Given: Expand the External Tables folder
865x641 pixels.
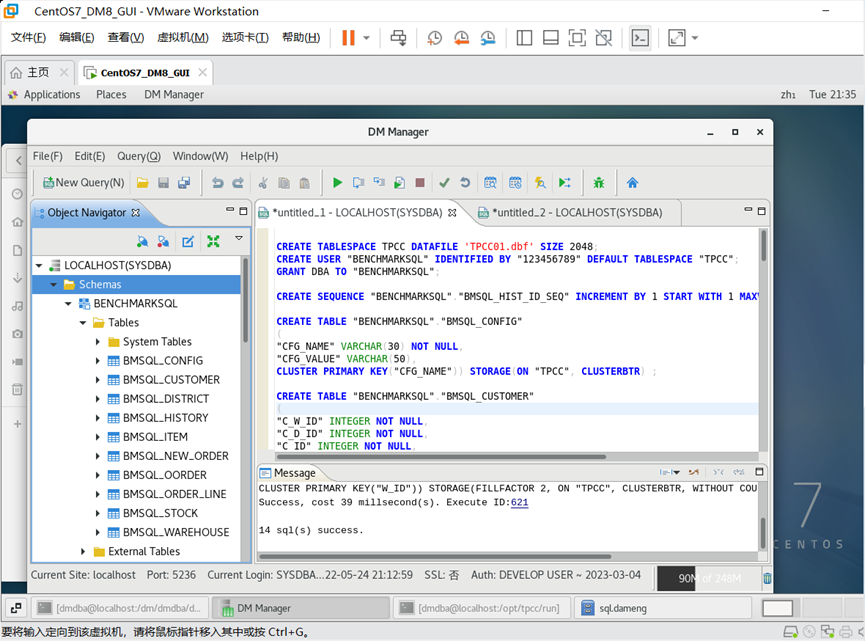Looking at the screenshot, I should (x=84, y=551).
